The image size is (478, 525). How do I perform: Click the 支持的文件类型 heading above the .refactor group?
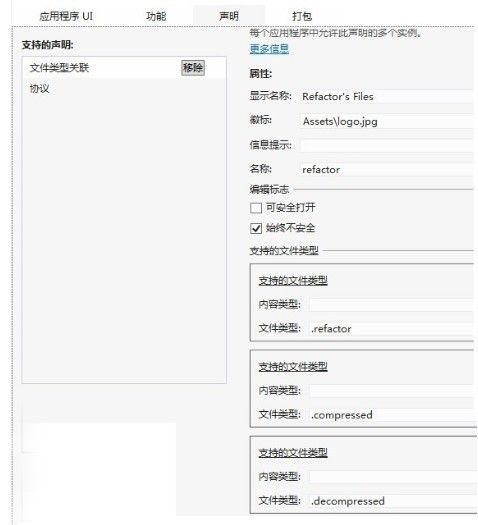click(293, 281)
